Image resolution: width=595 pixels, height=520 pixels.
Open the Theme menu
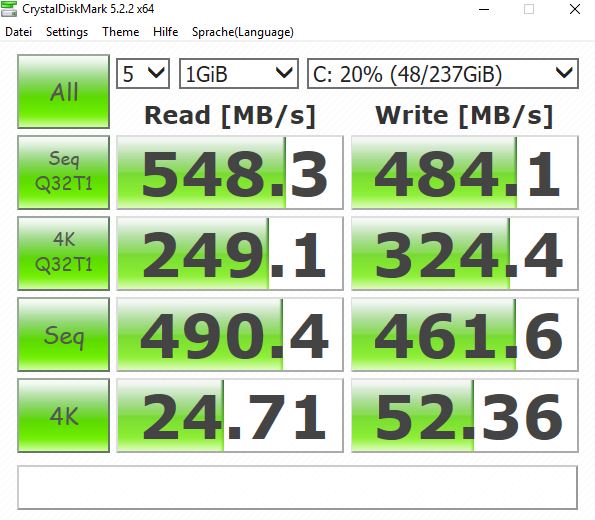[121, 32]
